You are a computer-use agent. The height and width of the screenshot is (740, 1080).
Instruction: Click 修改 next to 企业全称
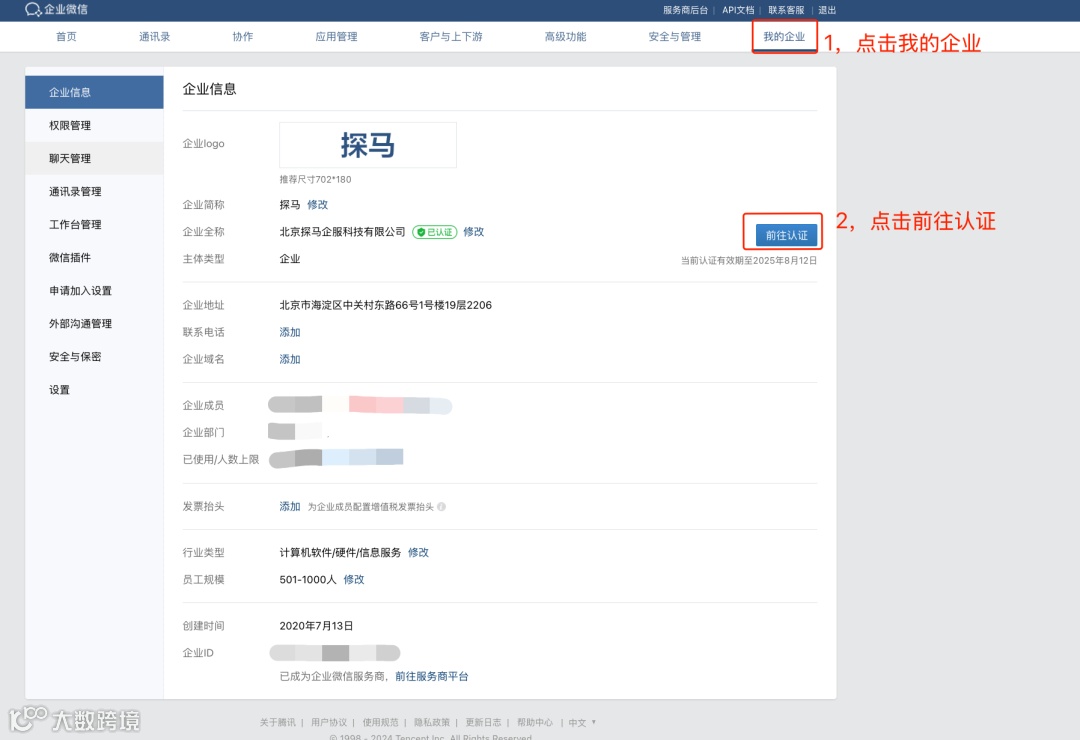pyautogui.click(x=473, y=232)
